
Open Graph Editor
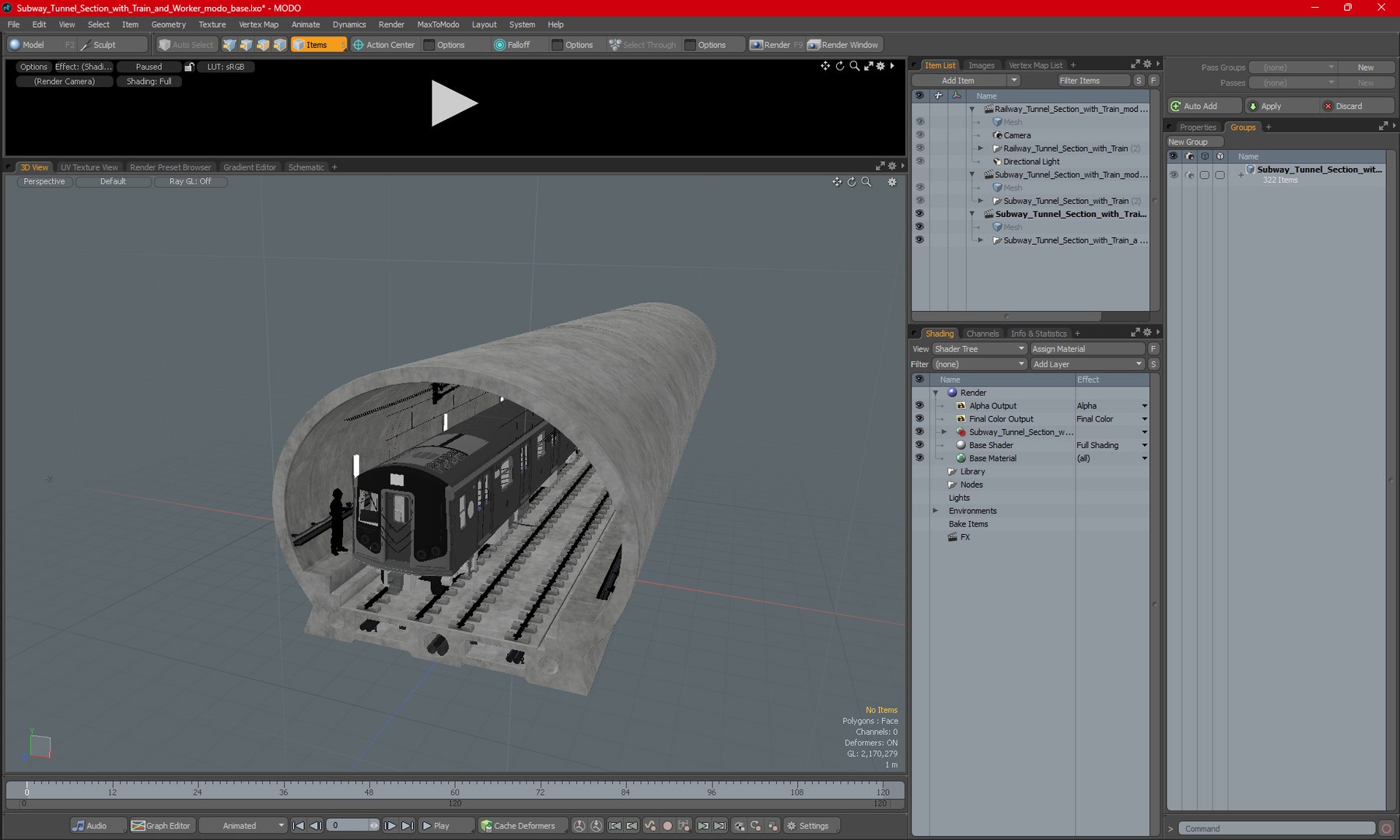(162, 826)
